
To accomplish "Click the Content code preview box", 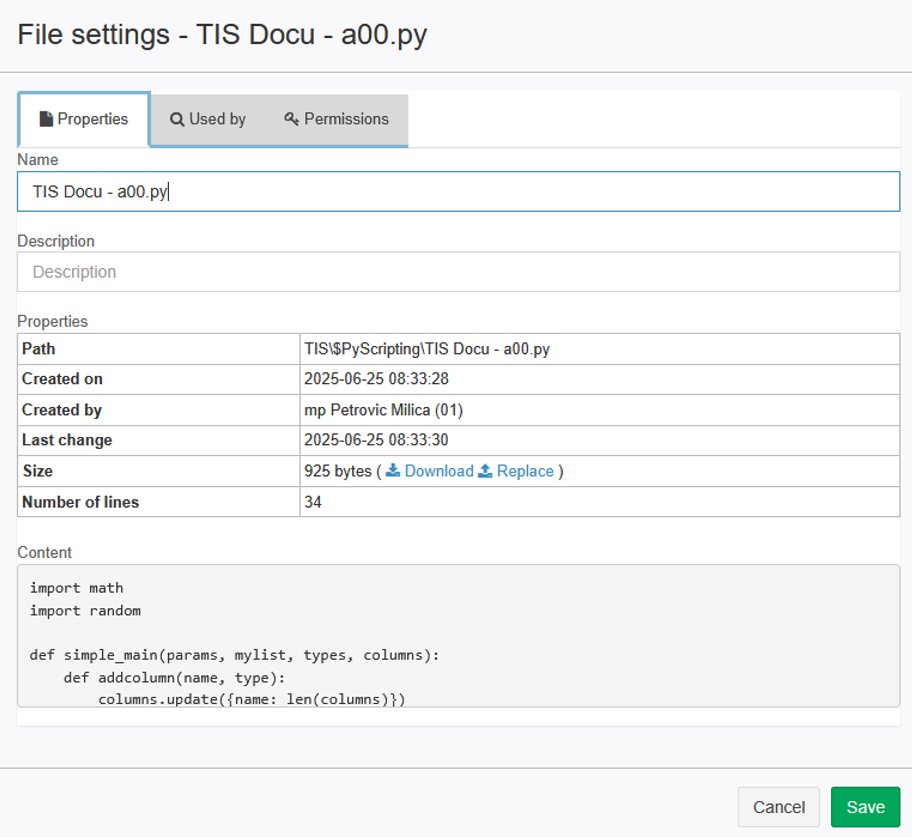I will (x=458, y=636).
